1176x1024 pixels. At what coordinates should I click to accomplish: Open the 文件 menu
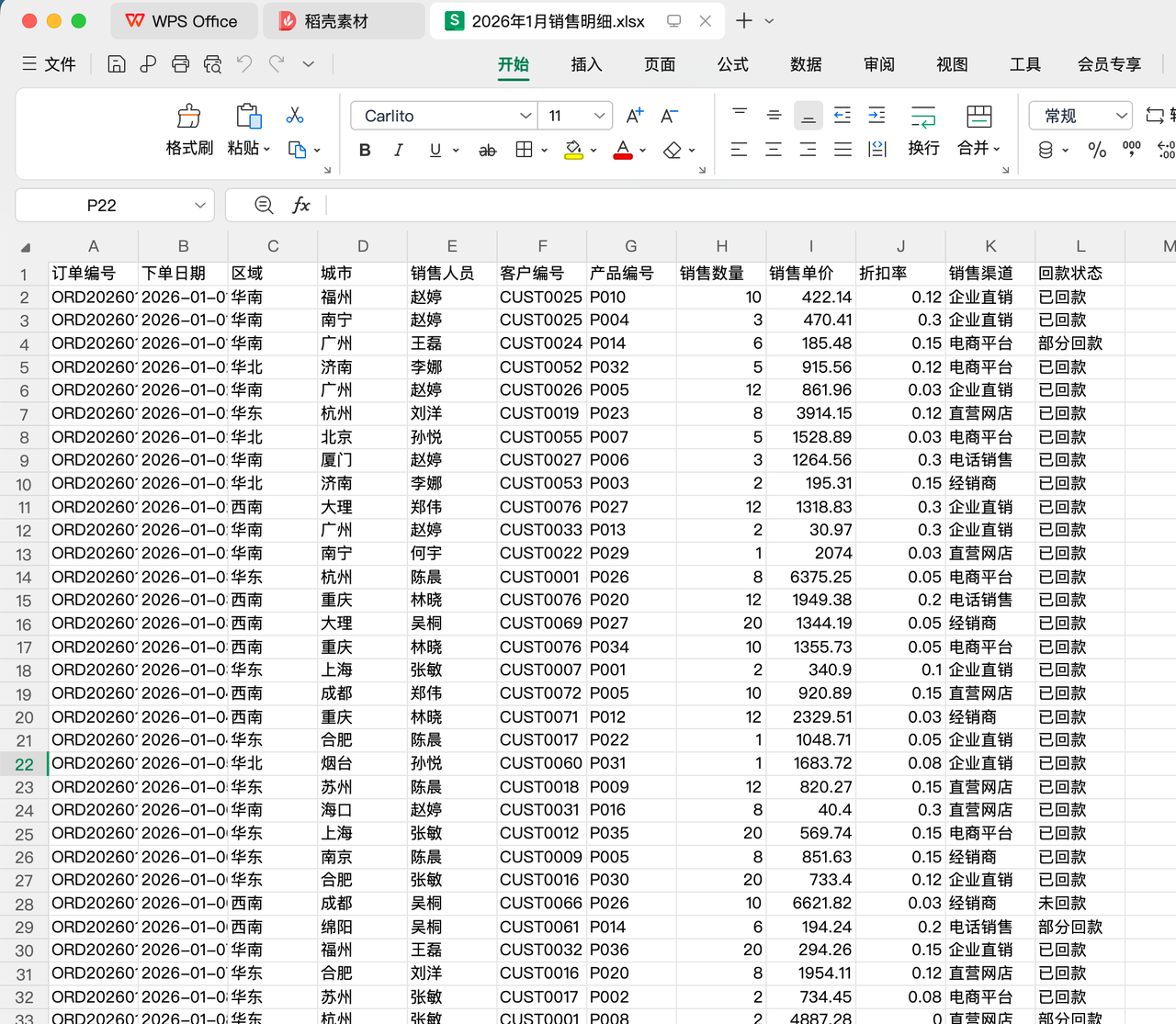point(50,64)
